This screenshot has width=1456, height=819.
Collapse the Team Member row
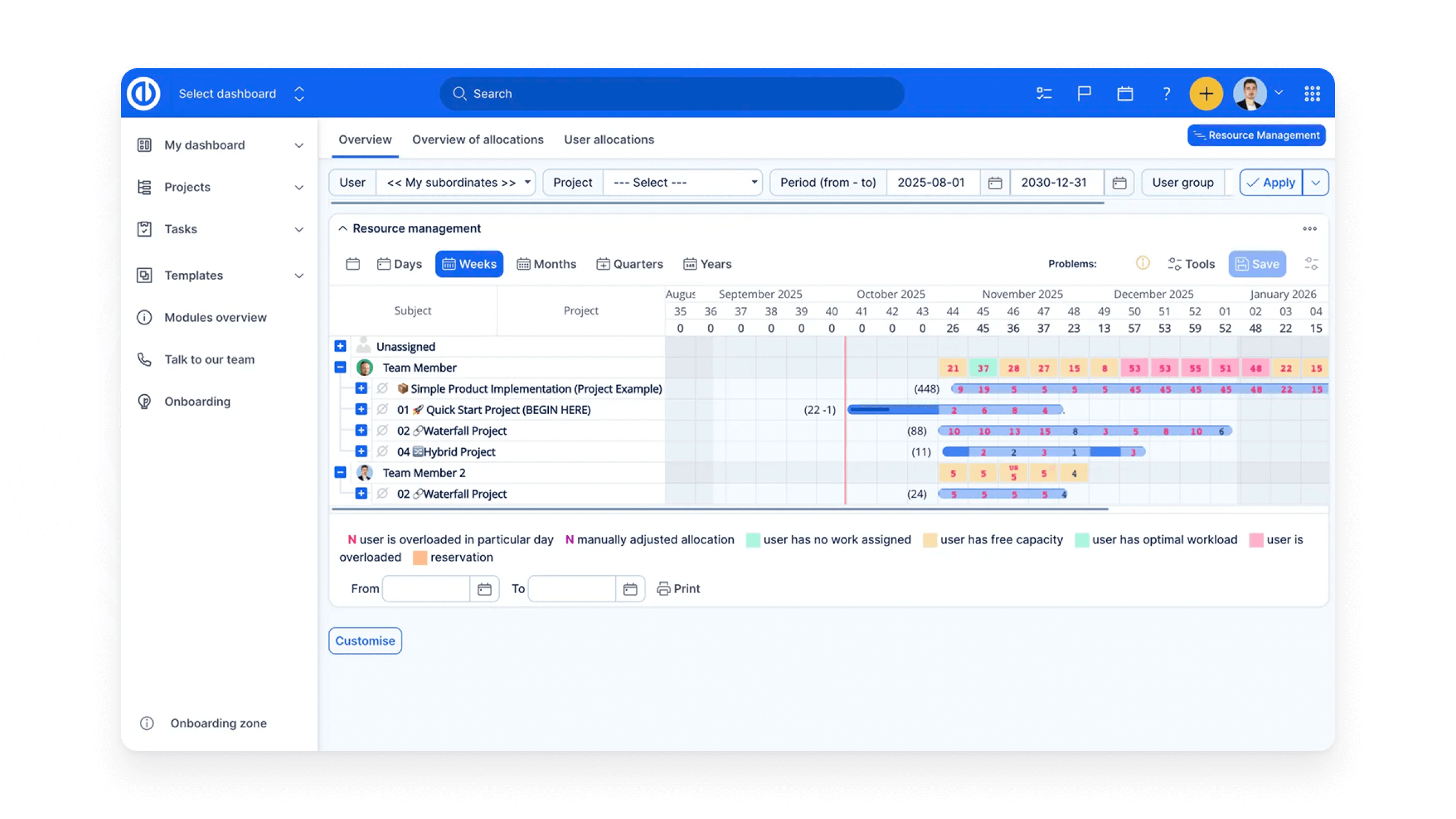coord(340,367)
